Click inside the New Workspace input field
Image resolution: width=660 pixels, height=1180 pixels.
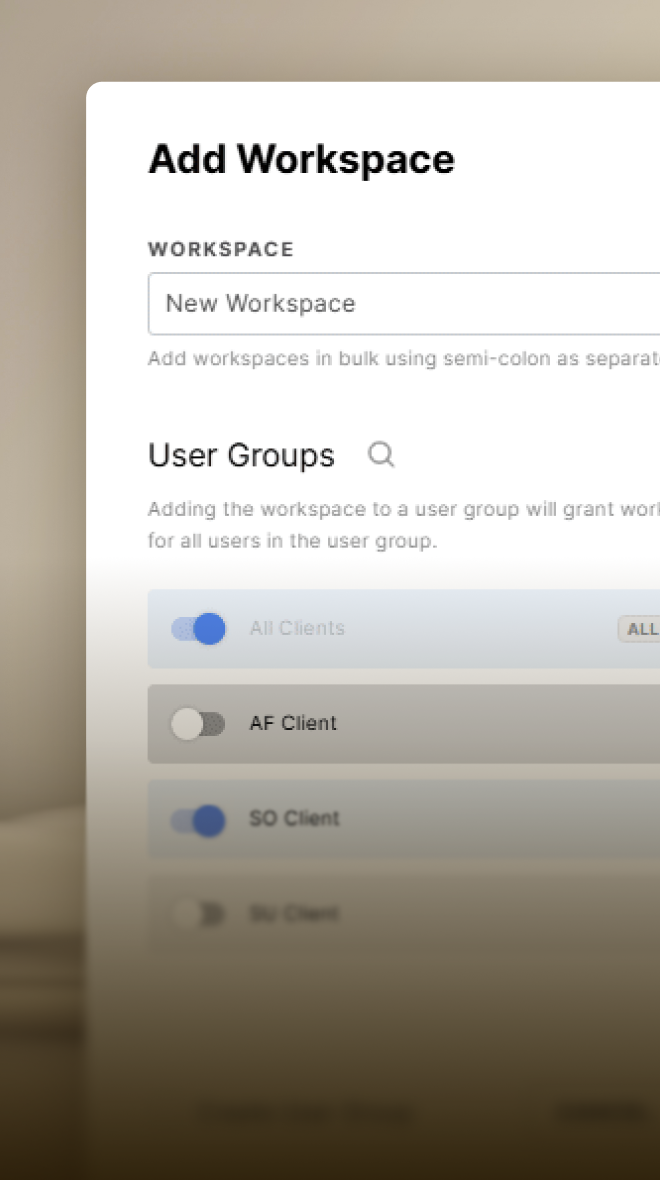(400, 304)
